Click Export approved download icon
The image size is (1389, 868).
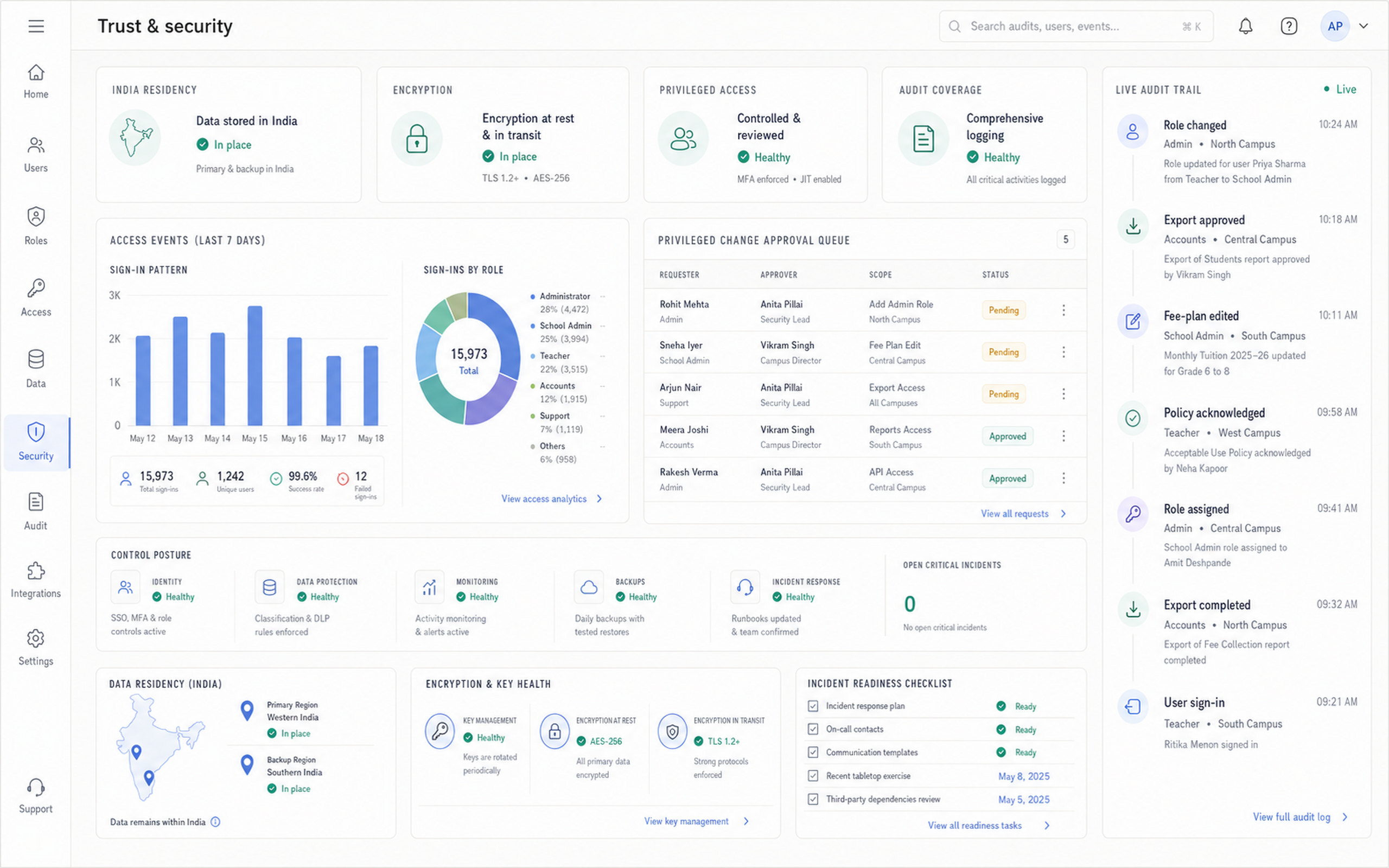tap(1132, 226)
